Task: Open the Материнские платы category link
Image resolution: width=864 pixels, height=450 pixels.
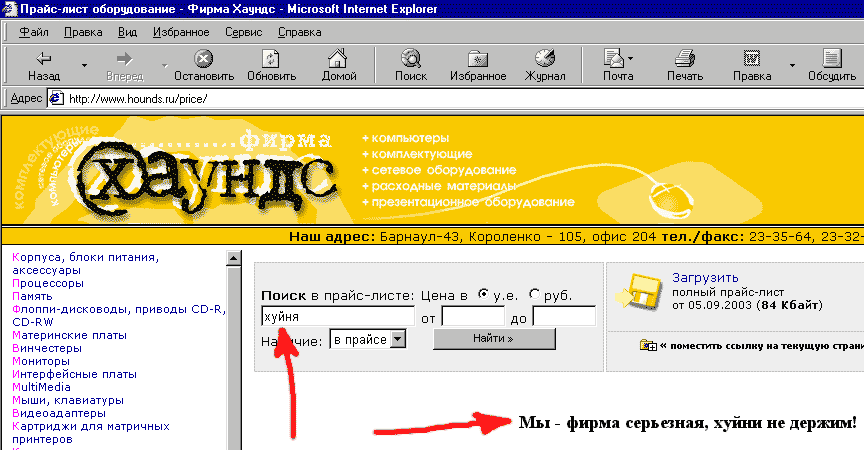Action: click(x=69, y=335)
